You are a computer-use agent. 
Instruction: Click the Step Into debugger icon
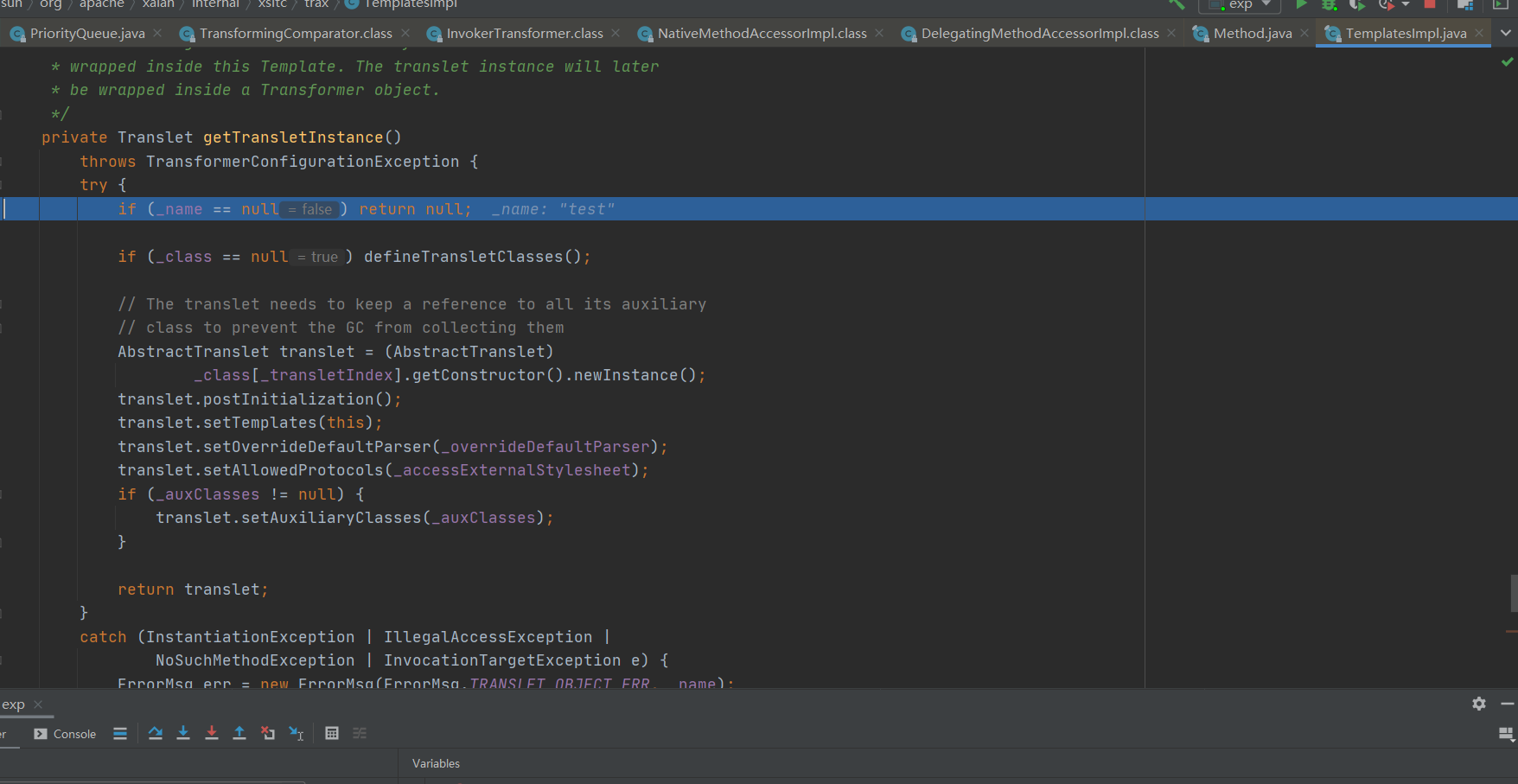pos(183,733)
